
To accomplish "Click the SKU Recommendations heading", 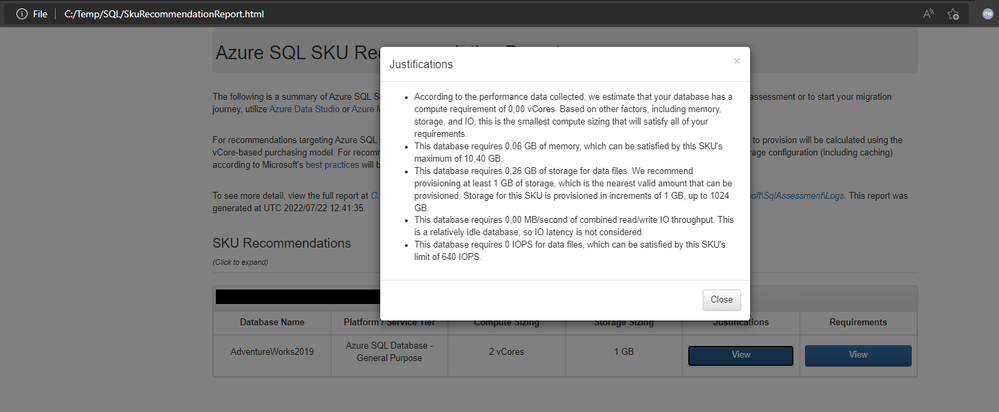I will tap(282, 243).
